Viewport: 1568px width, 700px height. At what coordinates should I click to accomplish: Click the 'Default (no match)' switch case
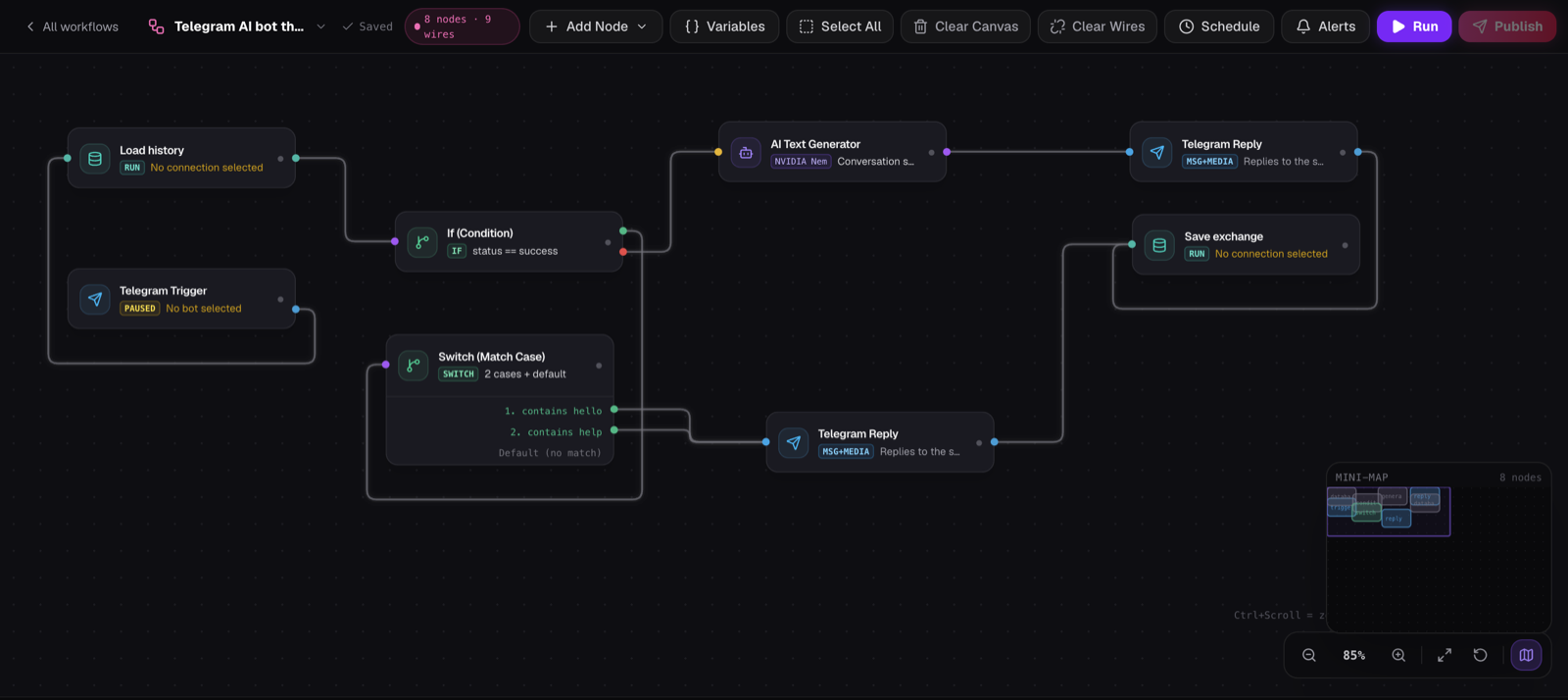click(x=550, y=453)
